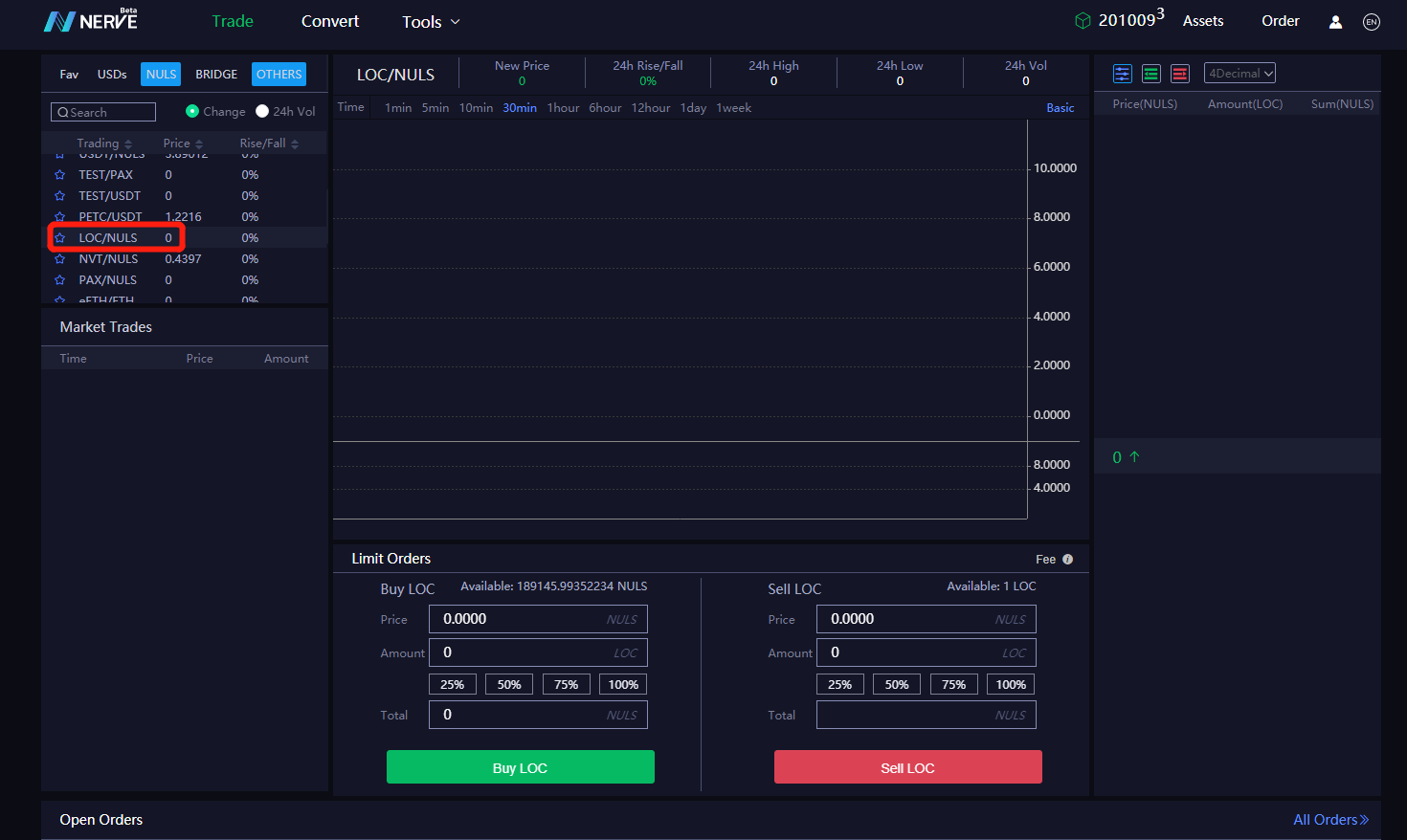Click the trading pair Search field
This screenshot has height=840, width=1407.
tap(103, 112)
